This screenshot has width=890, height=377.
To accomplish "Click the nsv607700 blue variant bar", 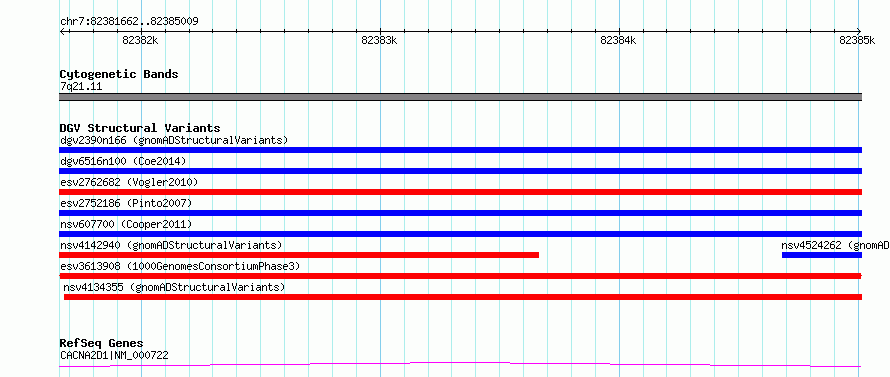I will (x=460, y=234).
